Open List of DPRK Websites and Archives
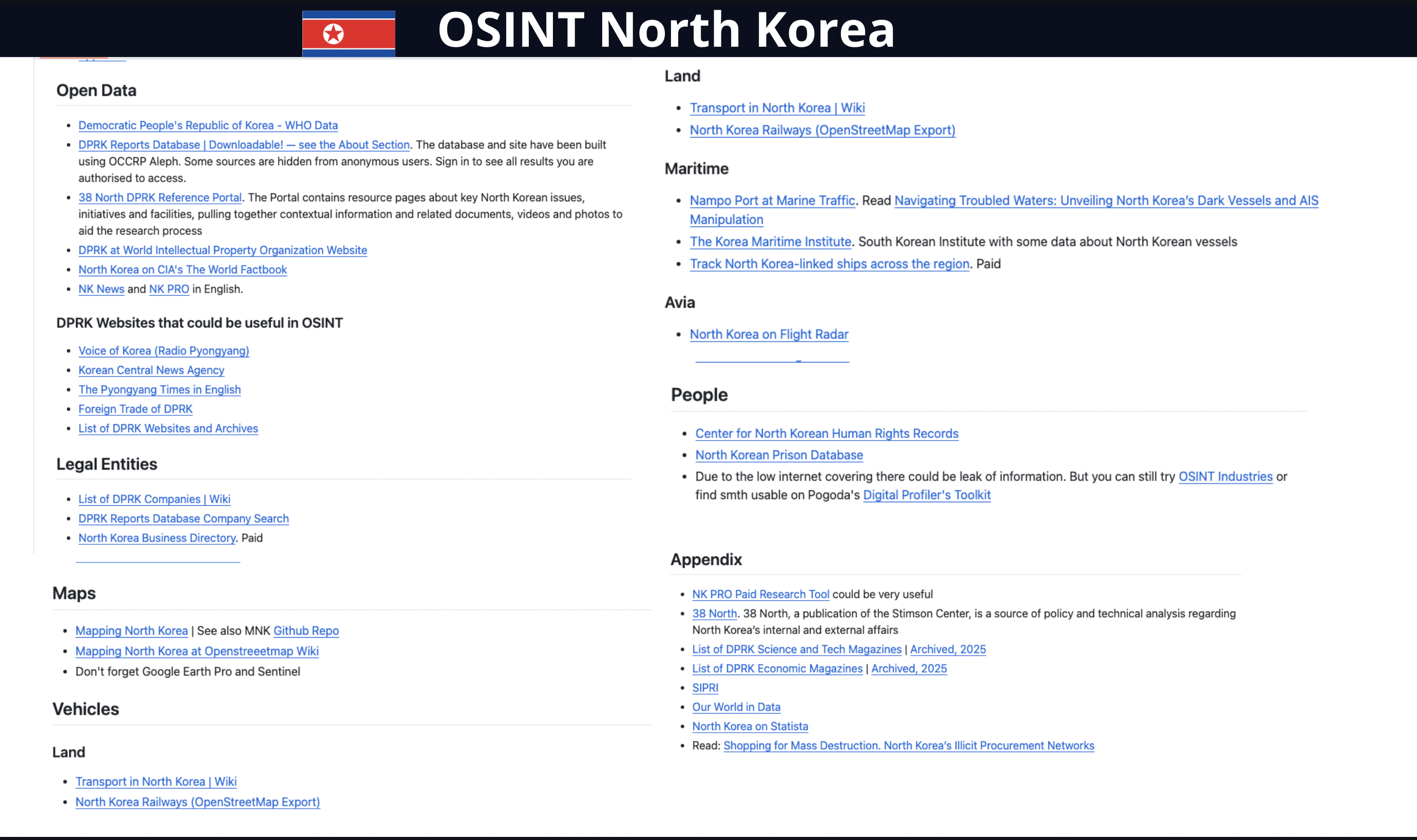Viewport: 1417px width, 840px height. click(168, 428)
